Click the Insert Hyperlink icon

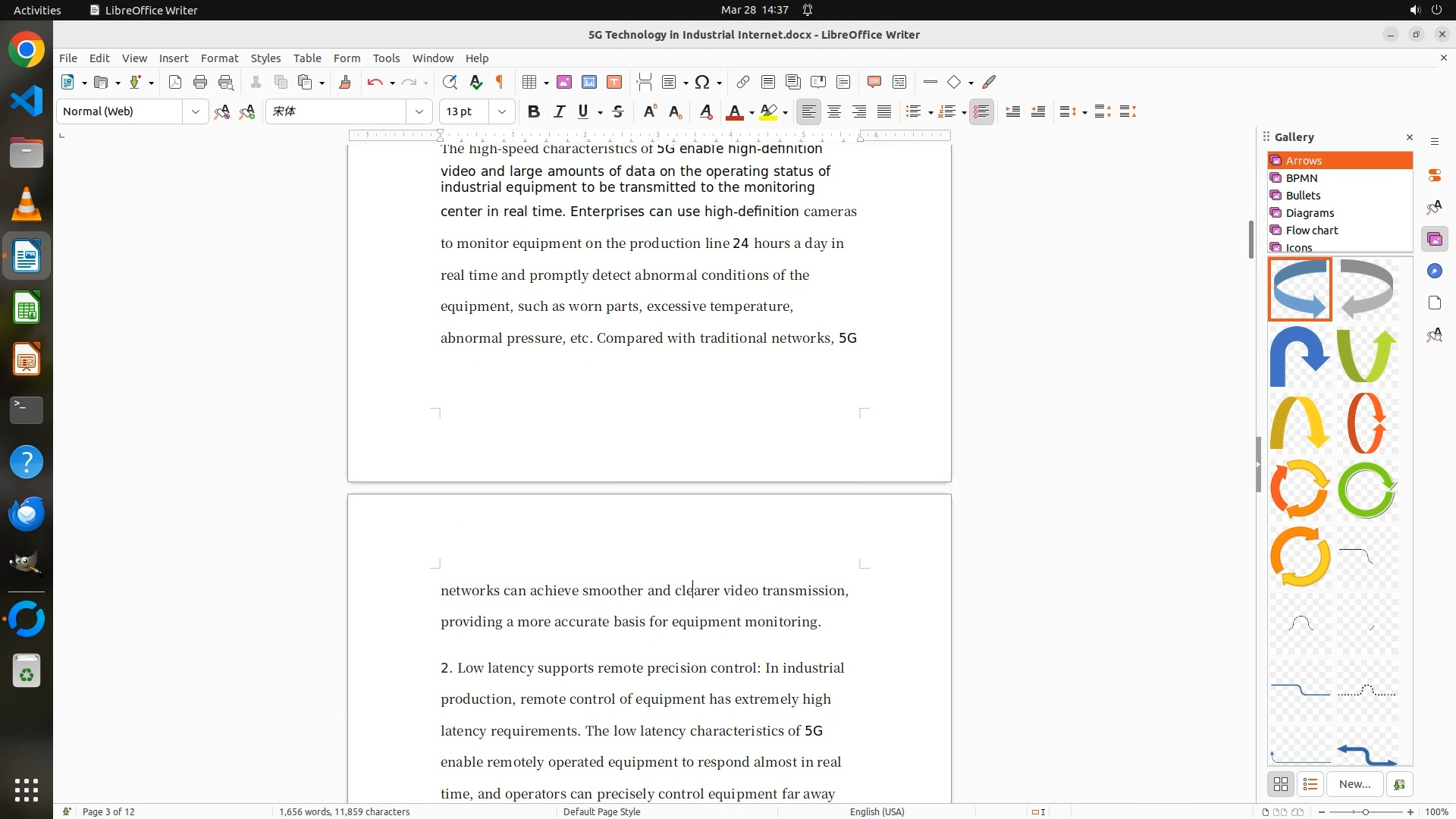[x=743, y=82]
